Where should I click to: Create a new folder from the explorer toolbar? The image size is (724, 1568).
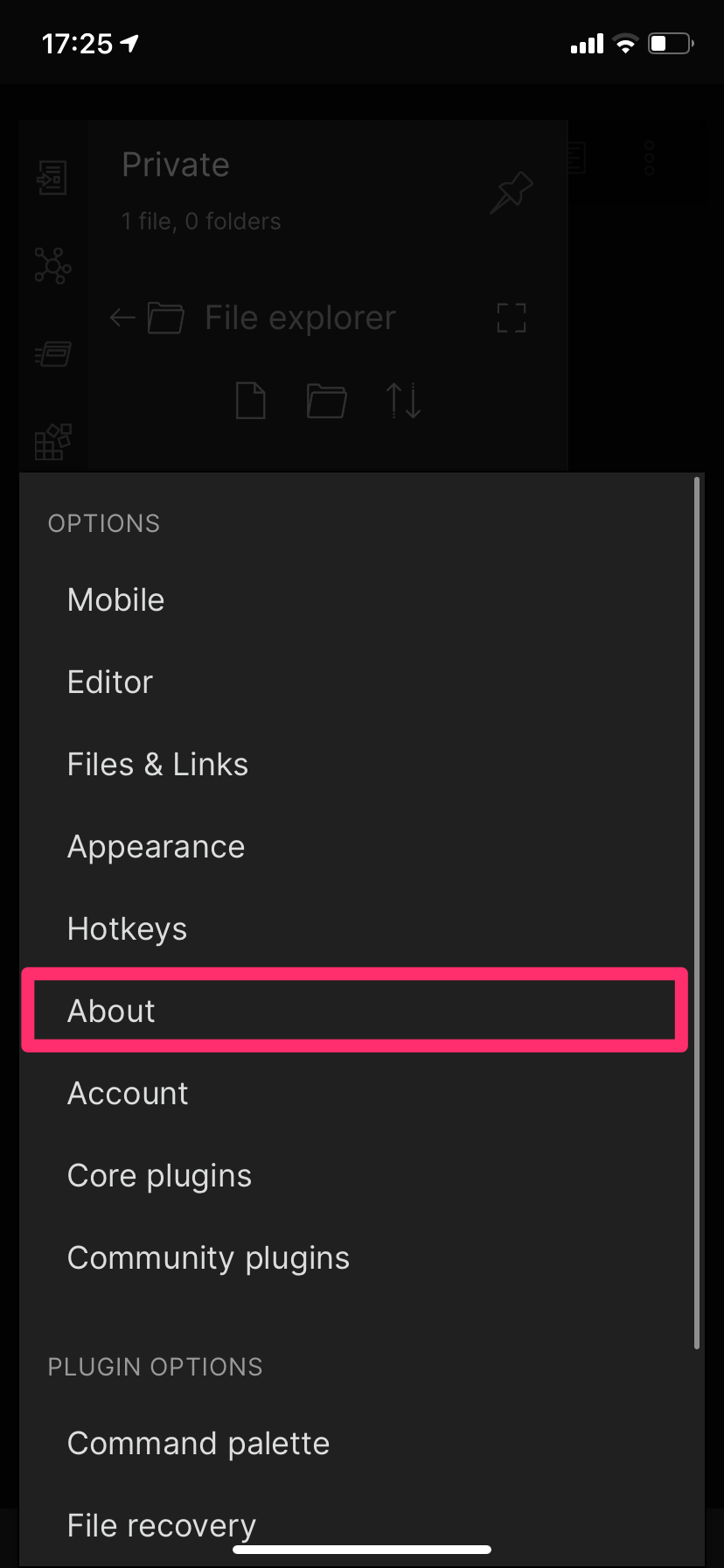point(325,401)
